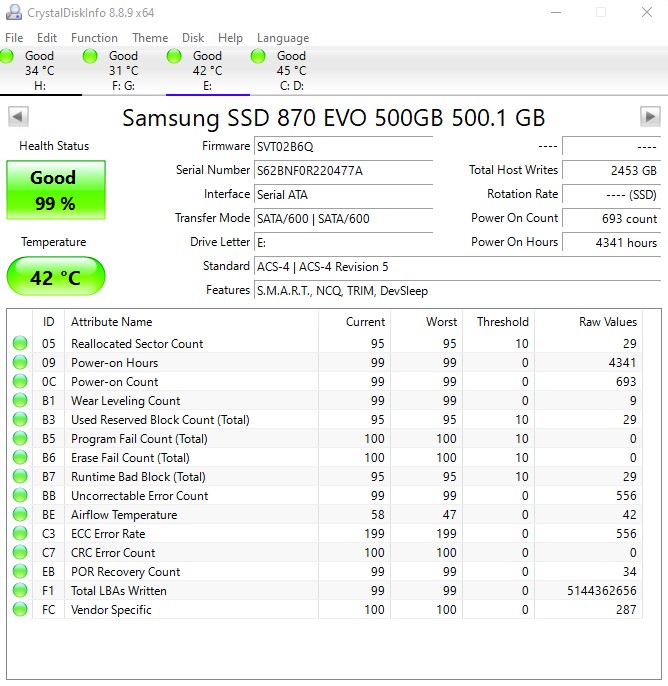Screen dimensions: 668x686
Task: Select the POR Recovery Count attribute name
Action: click(x=126, y=572)
